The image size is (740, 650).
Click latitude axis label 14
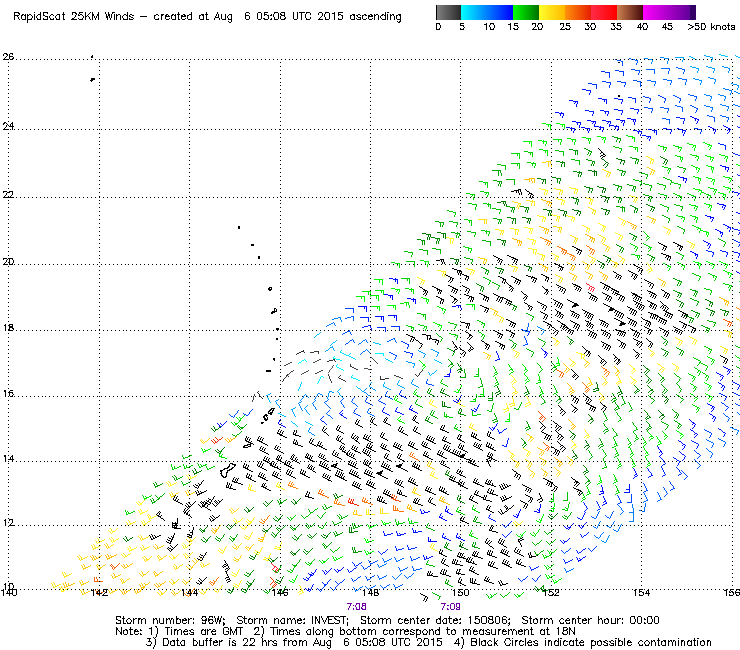point(8,458)
